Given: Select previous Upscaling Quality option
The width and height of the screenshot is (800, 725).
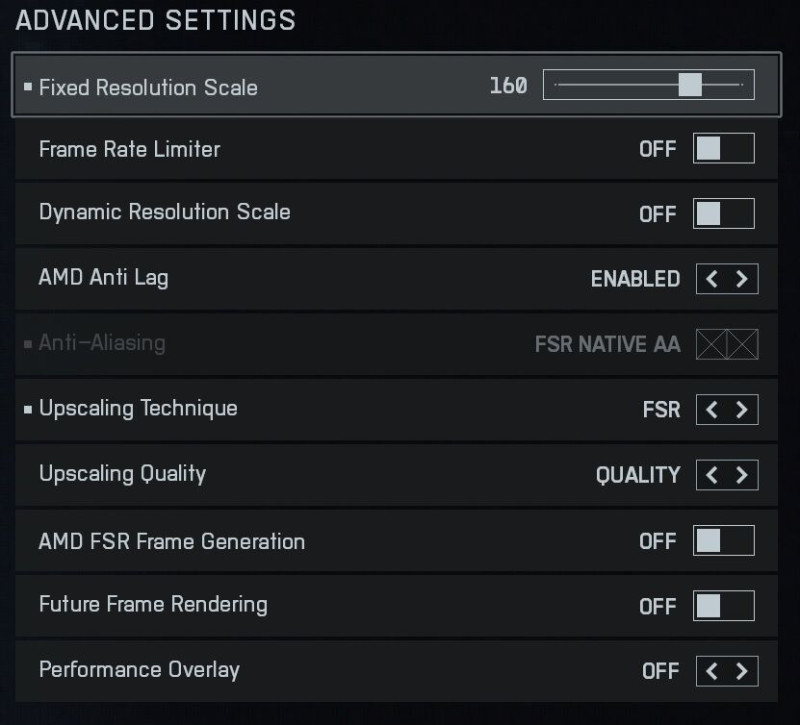Looking at the screenshot, I should pyautogui.click(x=712, y=475).
